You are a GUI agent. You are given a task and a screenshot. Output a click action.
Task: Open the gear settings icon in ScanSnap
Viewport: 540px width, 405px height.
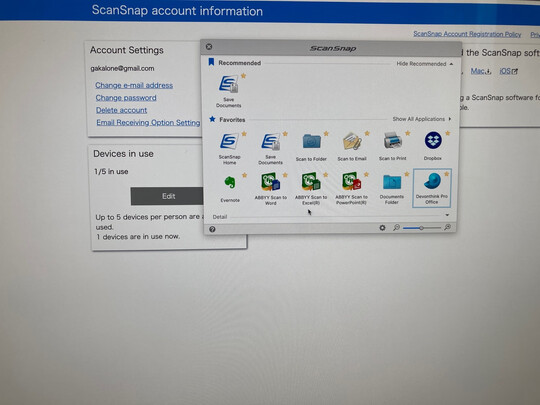[x=382, y=228]
